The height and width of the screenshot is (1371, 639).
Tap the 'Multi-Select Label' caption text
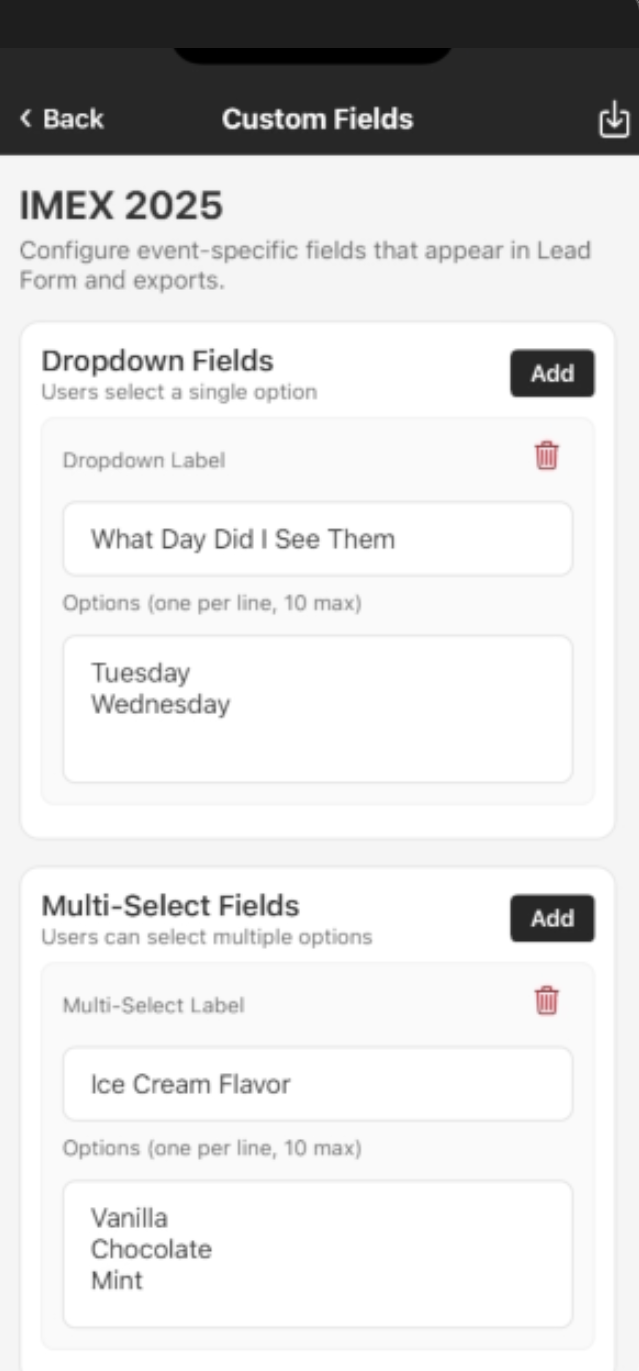pos(153,1005)
